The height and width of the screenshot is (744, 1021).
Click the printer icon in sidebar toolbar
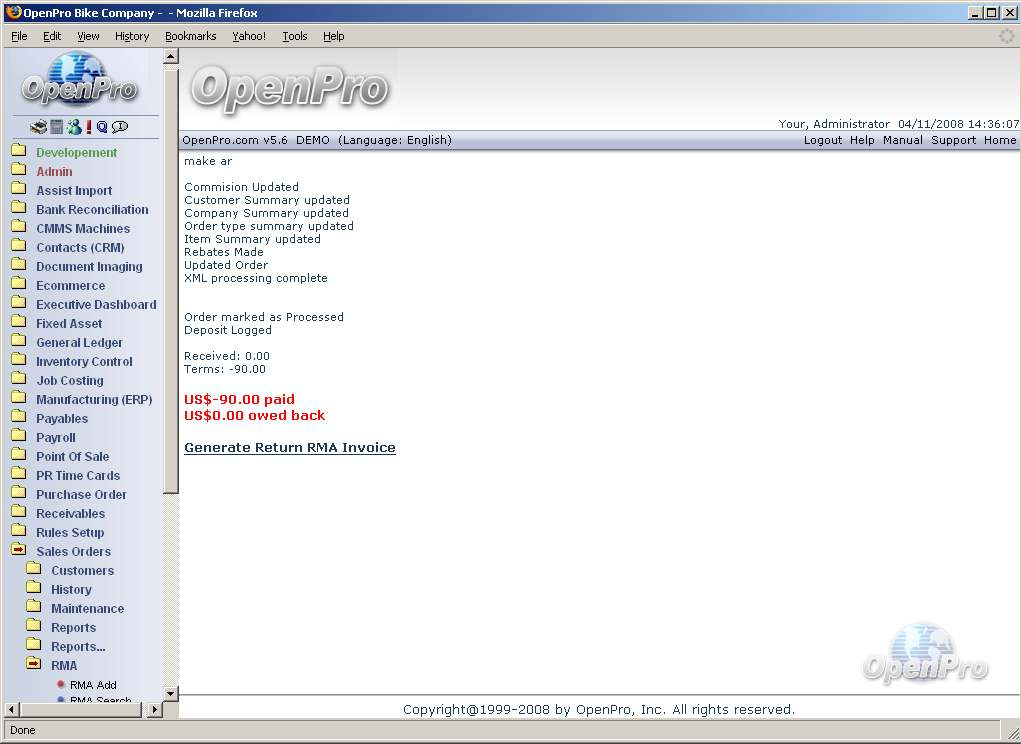coord(38,127)
